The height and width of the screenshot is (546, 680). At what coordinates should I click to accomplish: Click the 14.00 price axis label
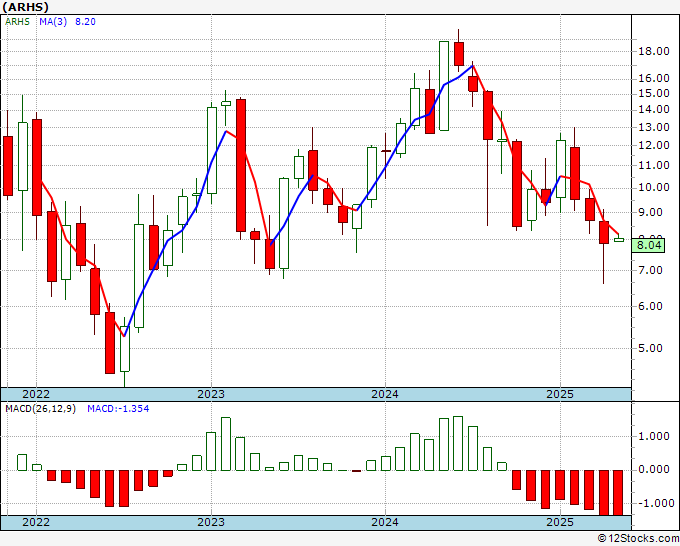pyautogui.click(x=654, y=110)
